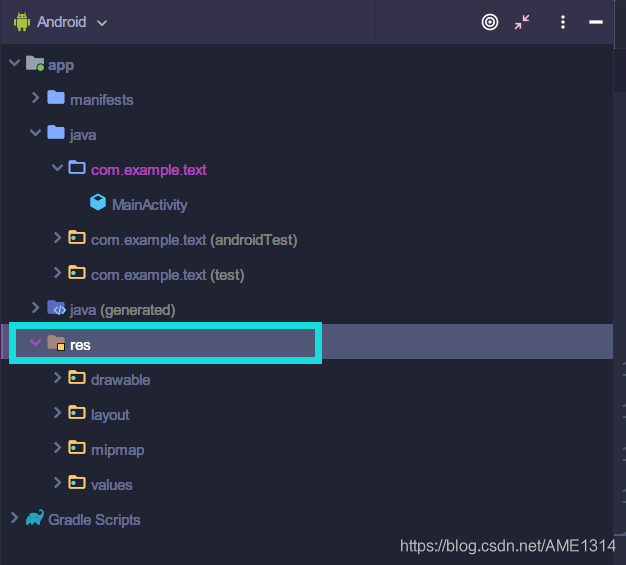Expand the com.example.text (test) chevron

coord(57,273)
